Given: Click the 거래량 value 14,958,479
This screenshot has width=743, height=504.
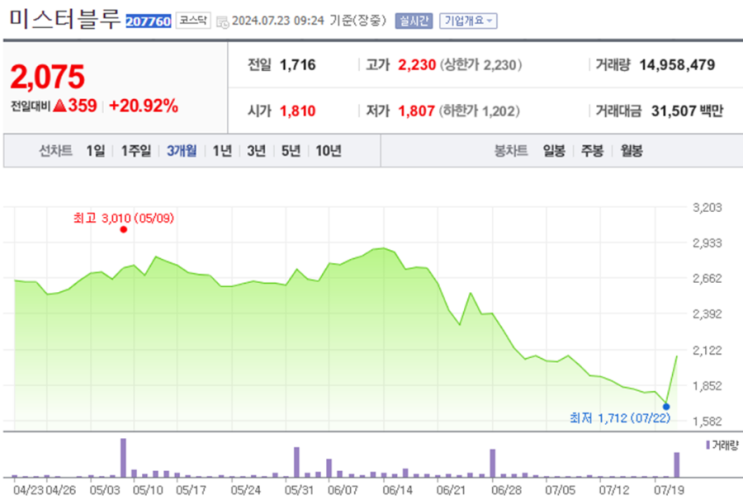Looking at the screenshot, I should [x=677, y=65].
